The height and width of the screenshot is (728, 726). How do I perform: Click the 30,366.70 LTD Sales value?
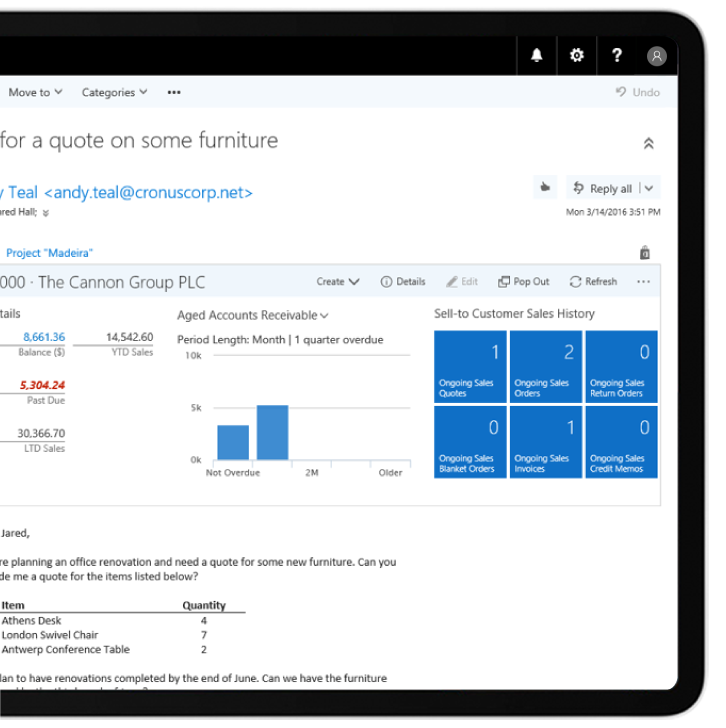(x=41, y=433)
